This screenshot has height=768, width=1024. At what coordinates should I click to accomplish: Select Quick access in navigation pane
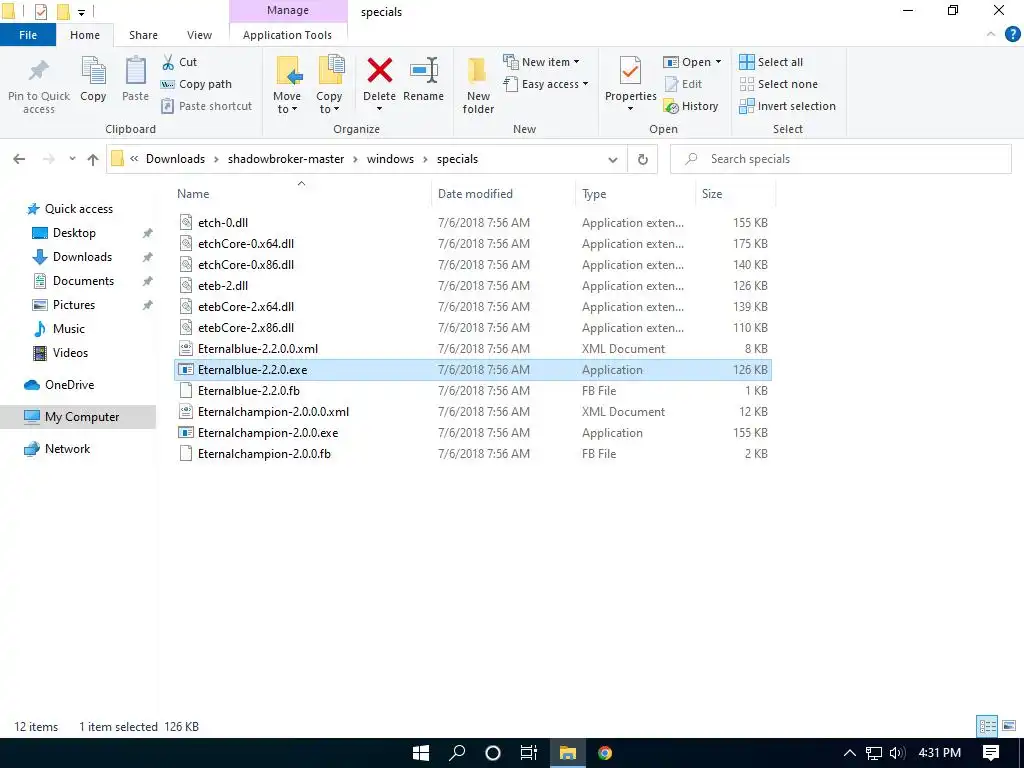coord(78,209)
